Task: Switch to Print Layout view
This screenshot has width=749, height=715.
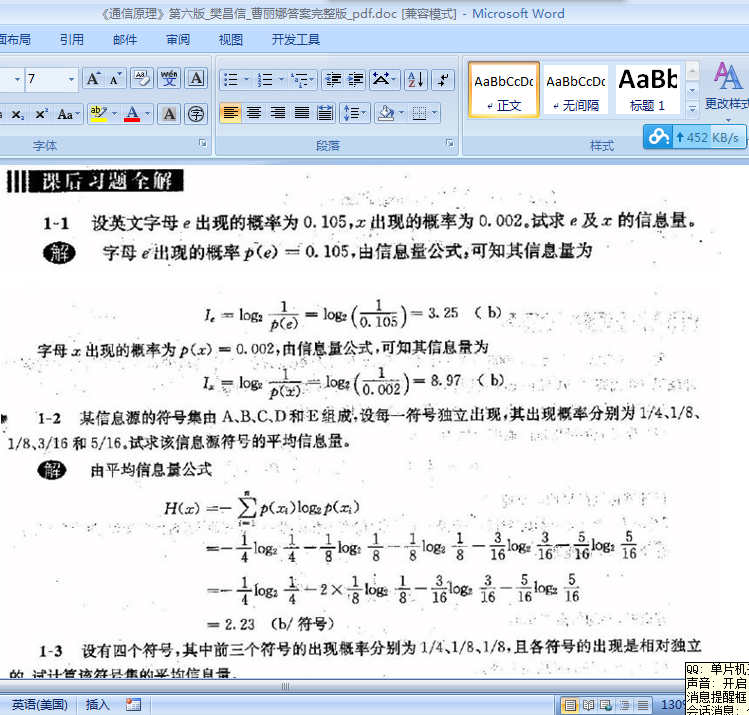Action: pos(570,705)
